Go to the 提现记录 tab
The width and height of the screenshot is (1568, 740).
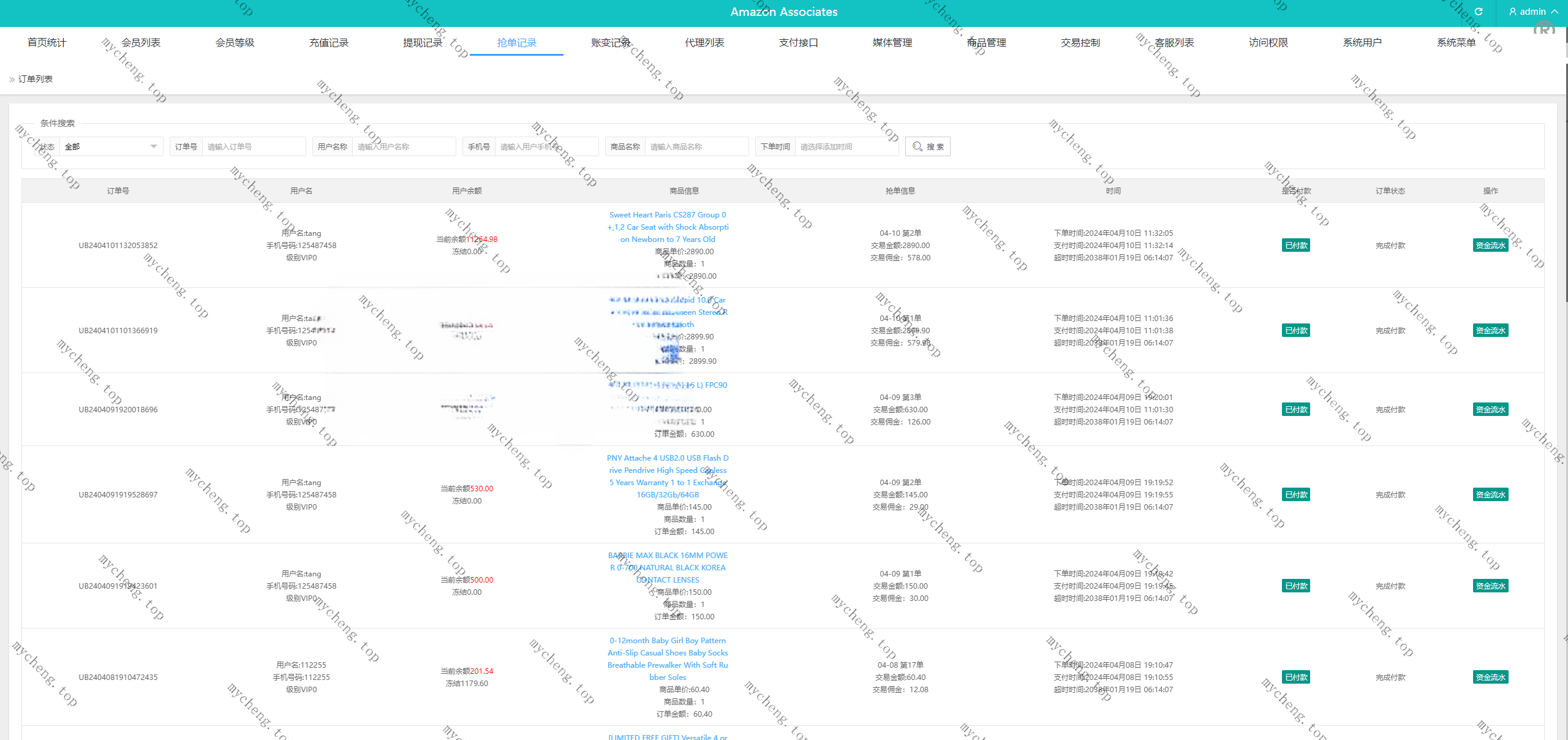tap(423, 42)
